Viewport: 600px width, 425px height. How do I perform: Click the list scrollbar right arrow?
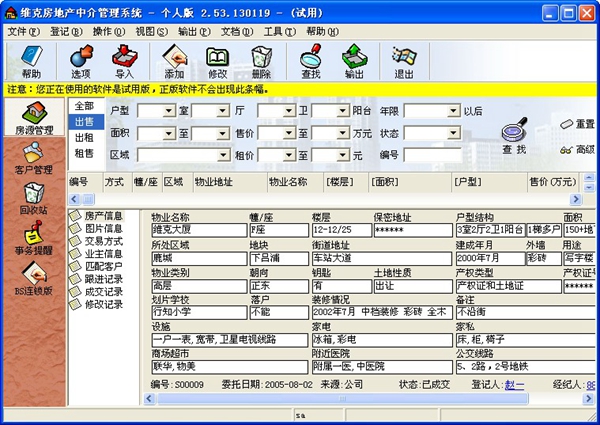[x=576, y=199]
